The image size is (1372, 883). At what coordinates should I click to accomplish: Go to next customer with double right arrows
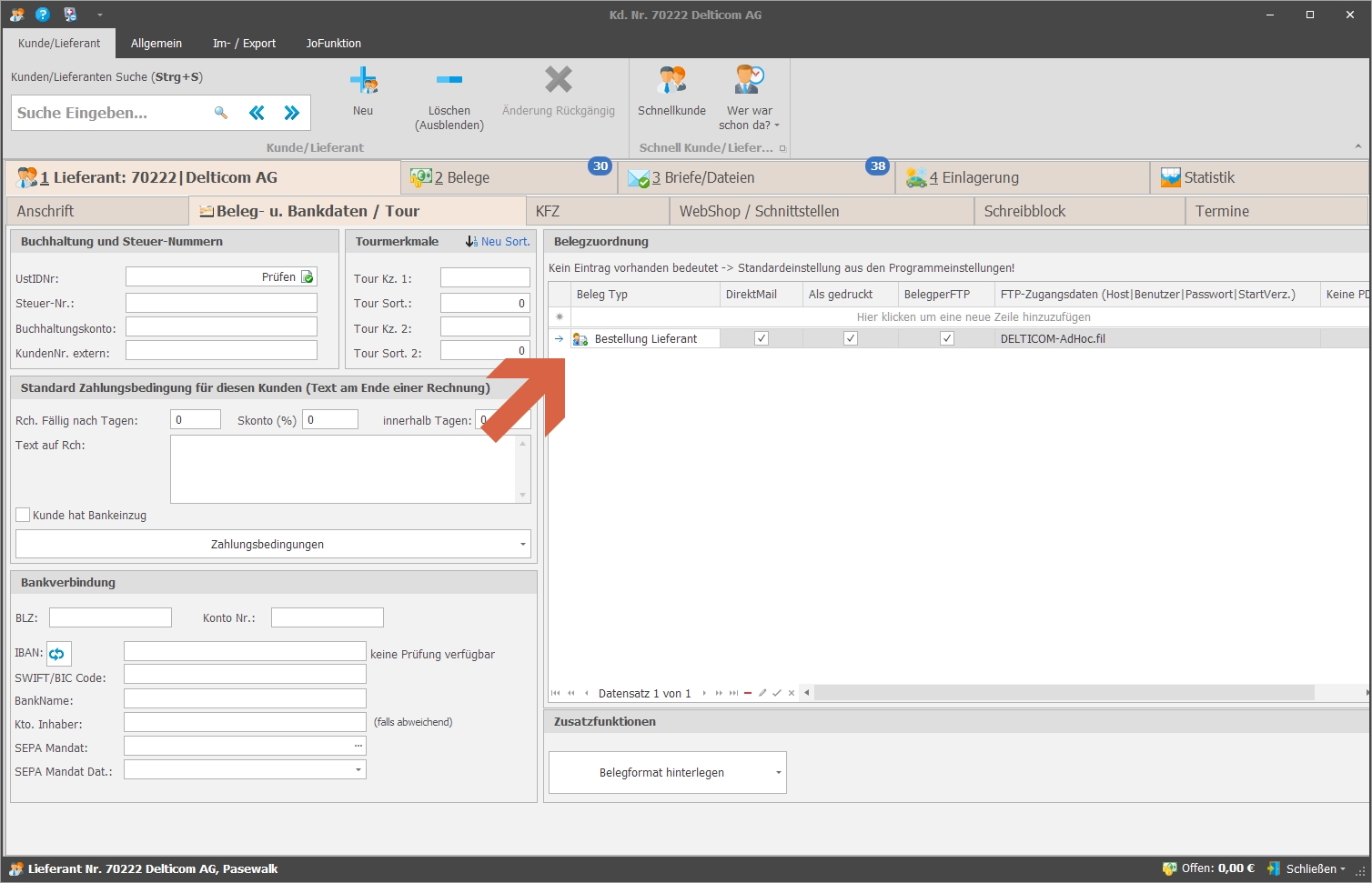coord(291,113)
